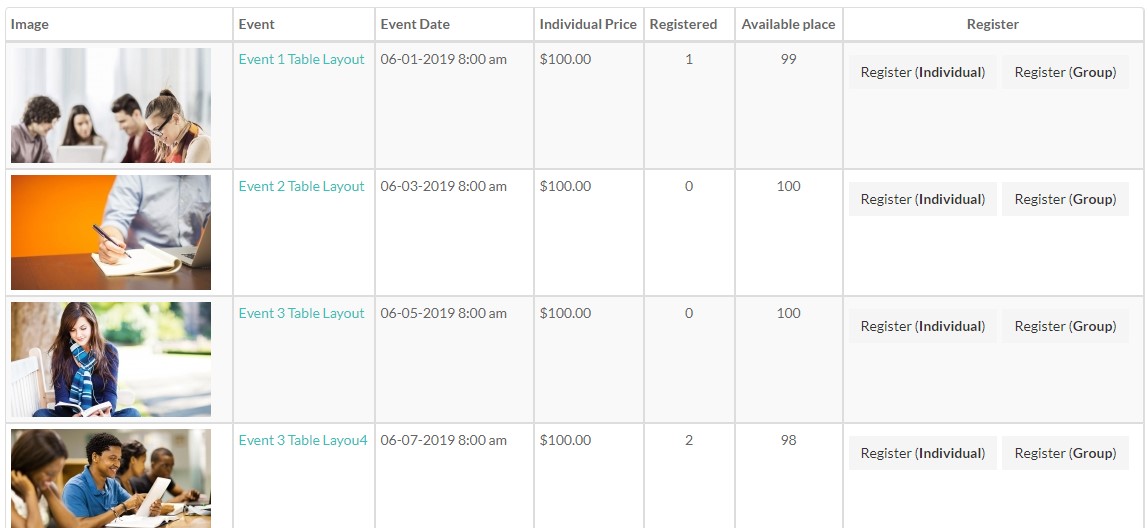Screen dimensions: 1148x528
Task: Open the Event 2 Table Layout link
Action: (301, 186)
